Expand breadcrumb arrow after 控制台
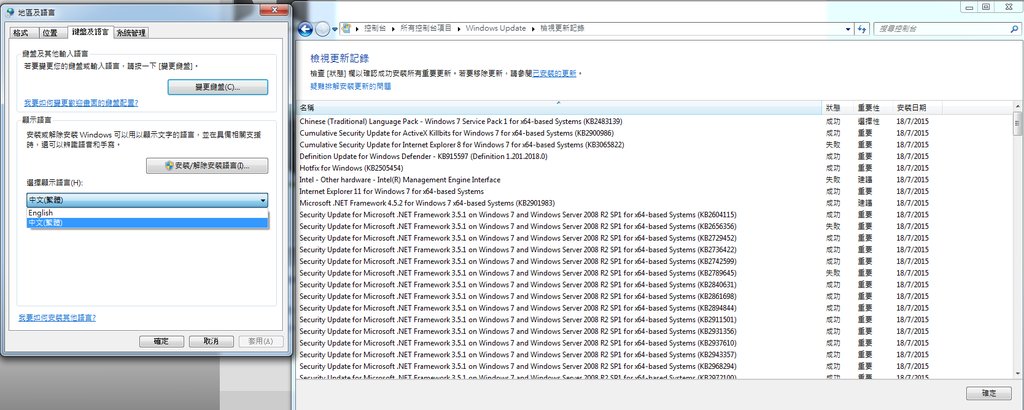The width and height of the screenshot is (1024, 410). coord(392,29)
